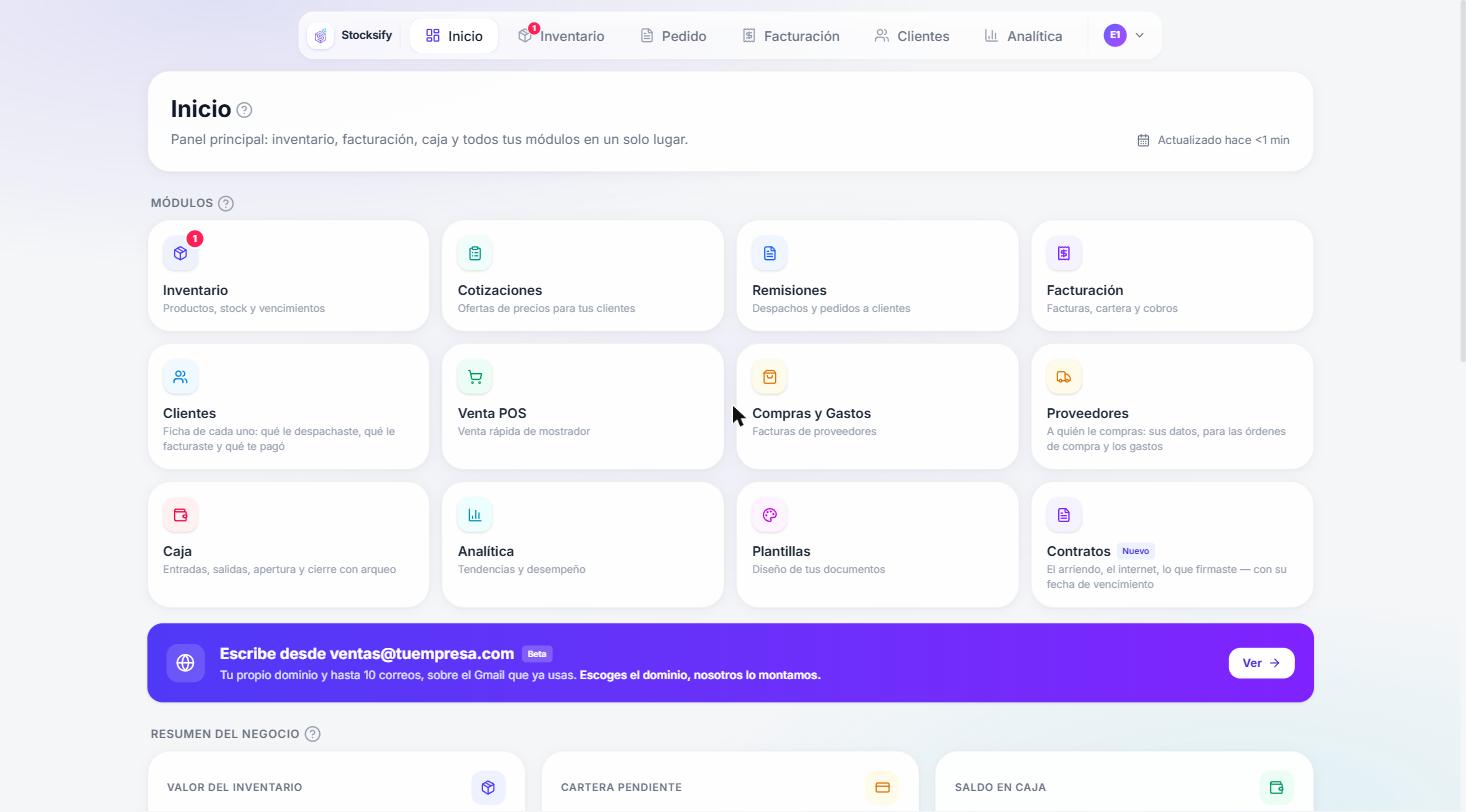Open the Cotizaciones module card title

pyautogui.click(x=500, y=290)
